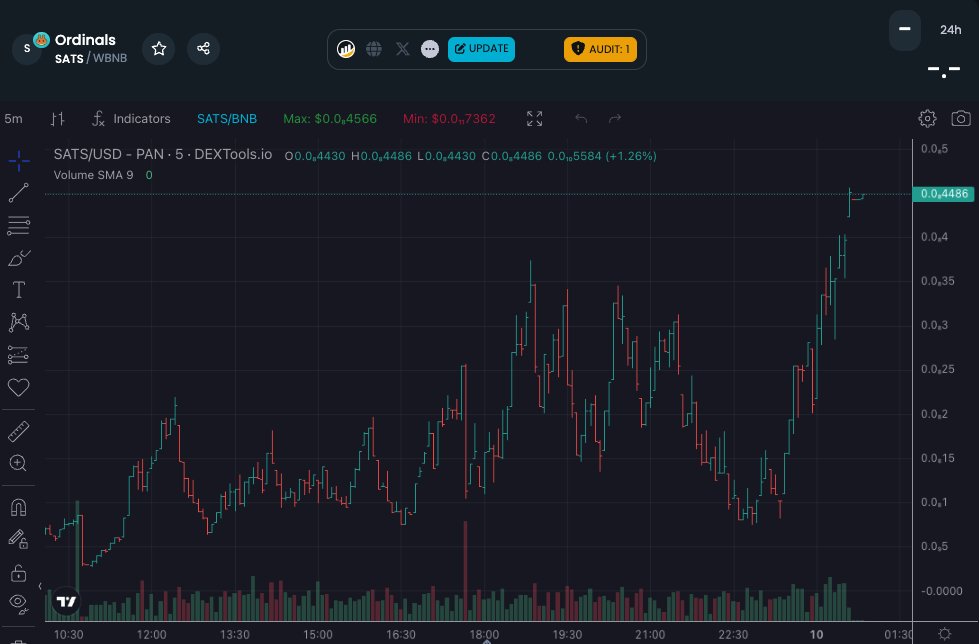Select the Text annotation tool
979x644 pixels.
(19, 290)
